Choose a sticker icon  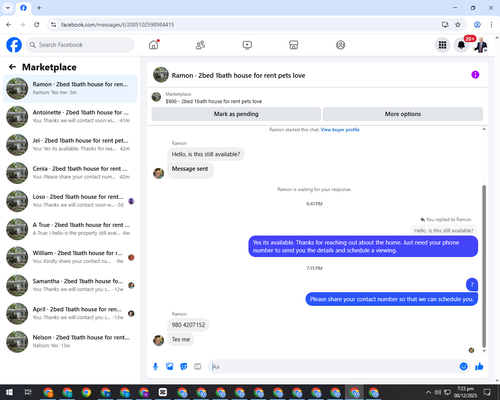(184, 367)
